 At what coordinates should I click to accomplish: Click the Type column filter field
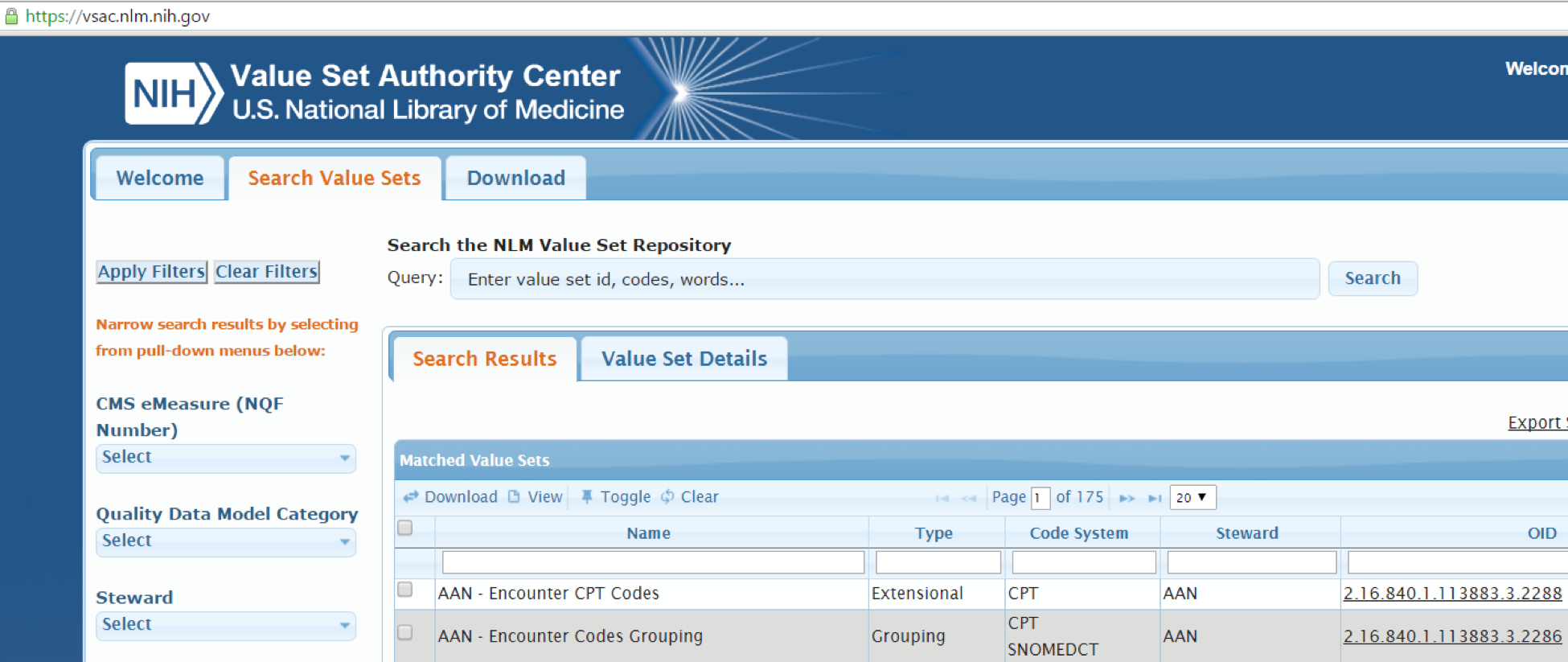click(938, 562)
